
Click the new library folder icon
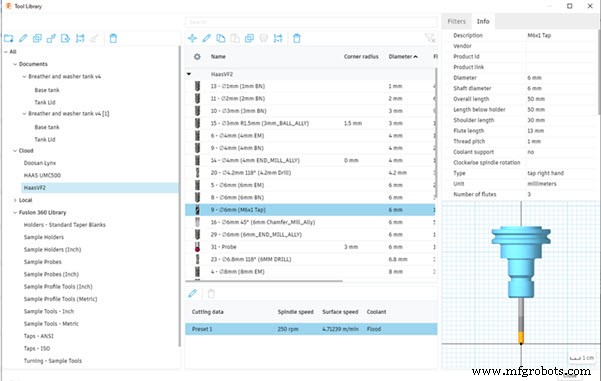(x=8, y=38)
